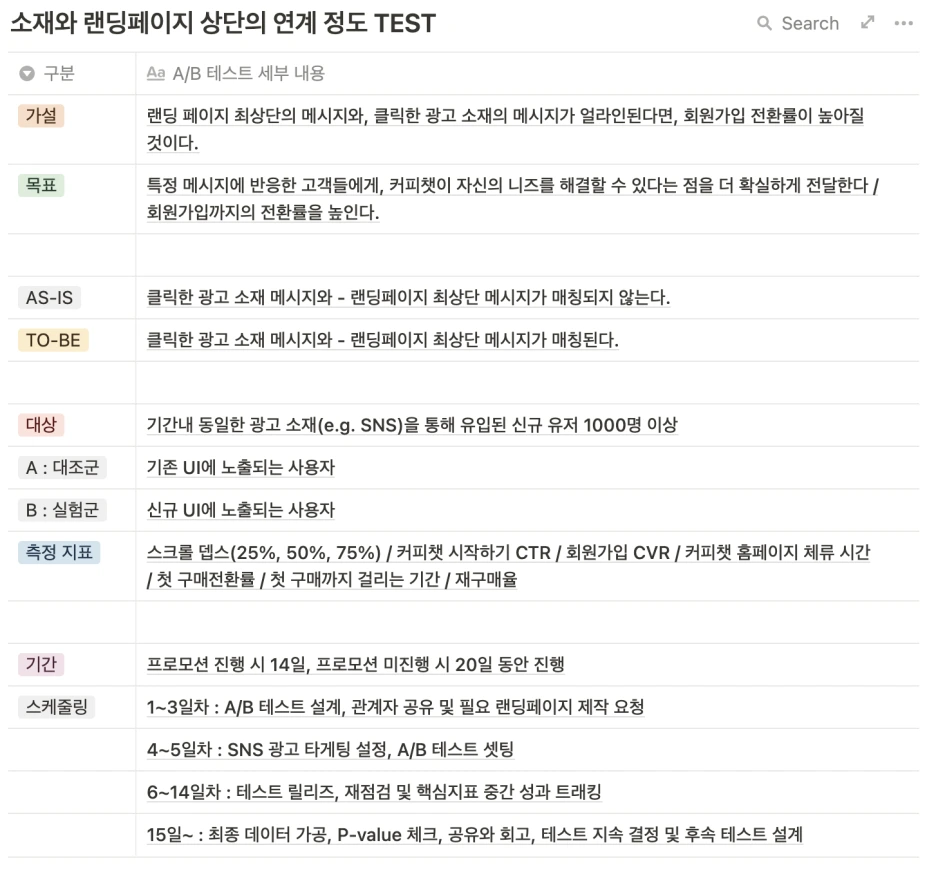Open the database as full page
Image resolution: width=936 pixels, height=872 pixels.
(867, 23)
